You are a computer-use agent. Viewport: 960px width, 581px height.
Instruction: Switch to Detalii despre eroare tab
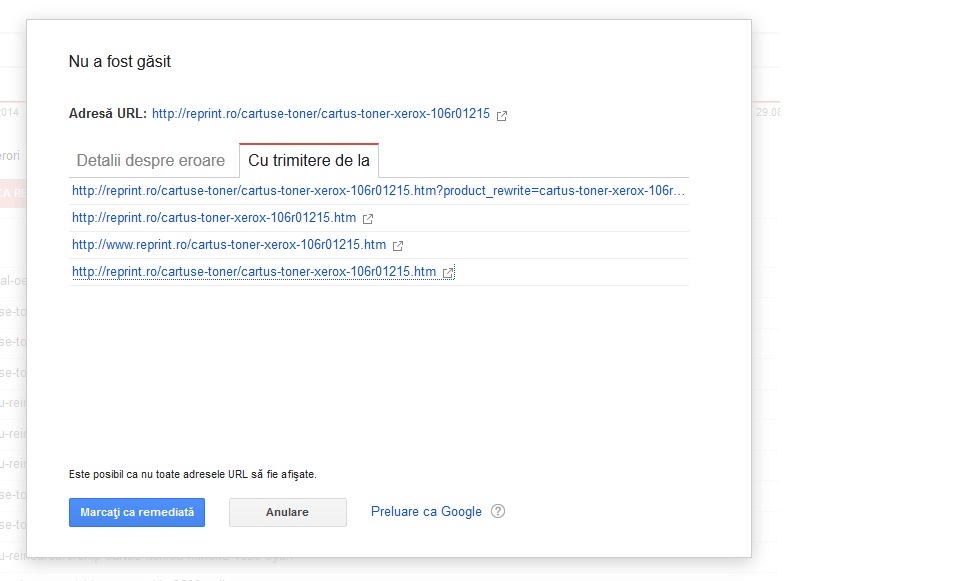[151, 161]
